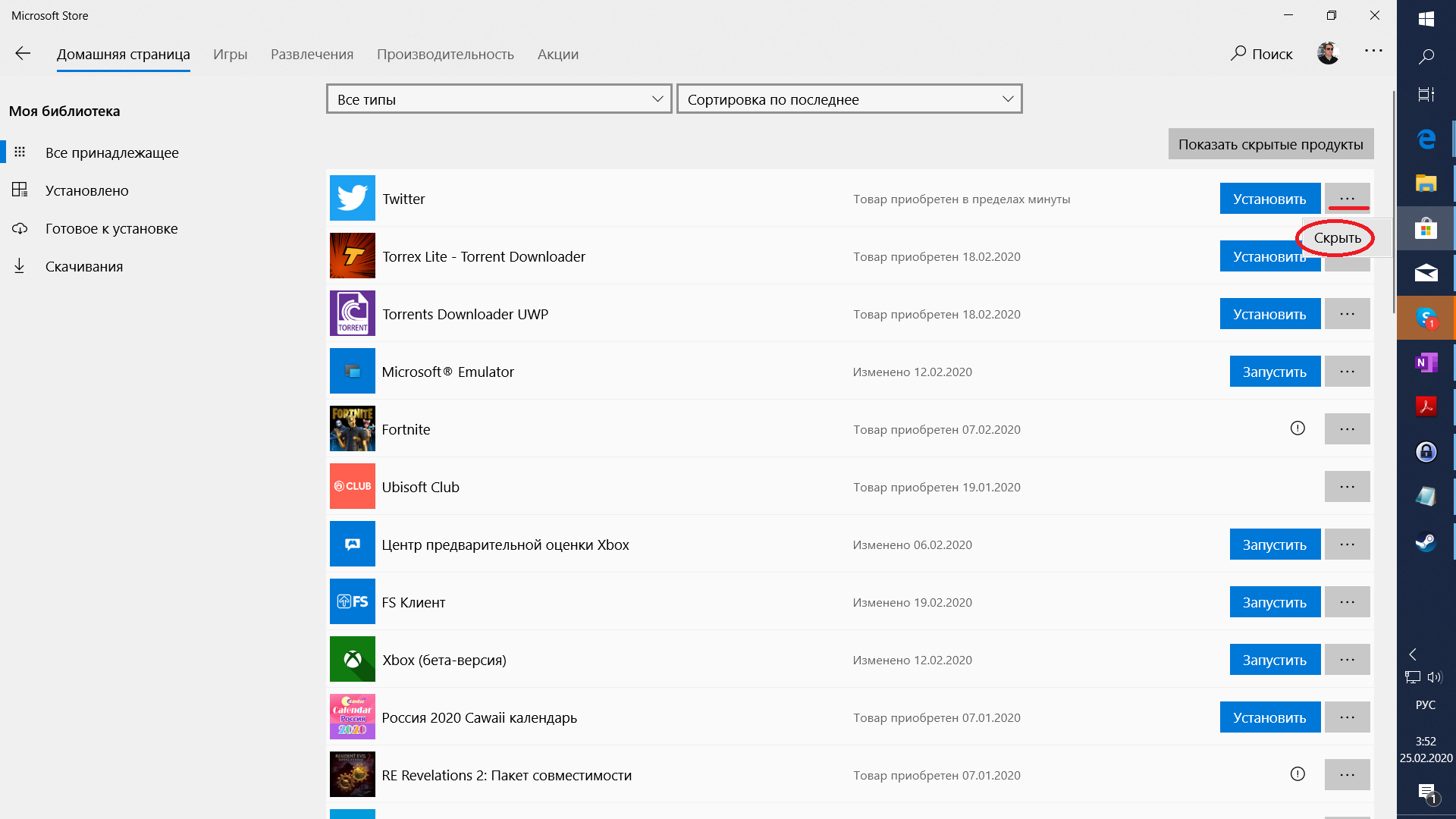
Task: Switch to the Развлечения tab
Action: [x=312, y=54]
